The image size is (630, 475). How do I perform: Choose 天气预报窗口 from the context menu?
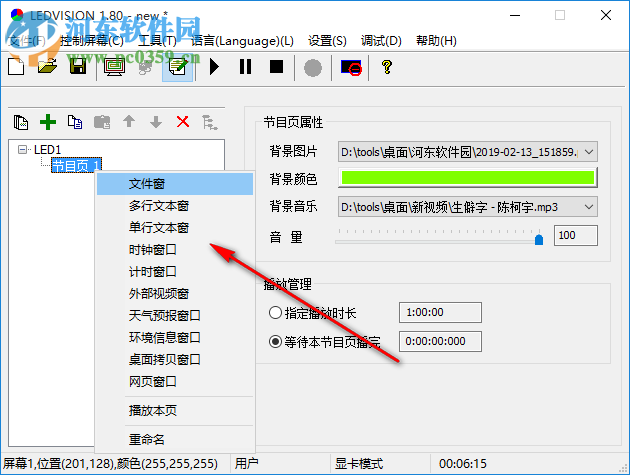tap(175, 315)
